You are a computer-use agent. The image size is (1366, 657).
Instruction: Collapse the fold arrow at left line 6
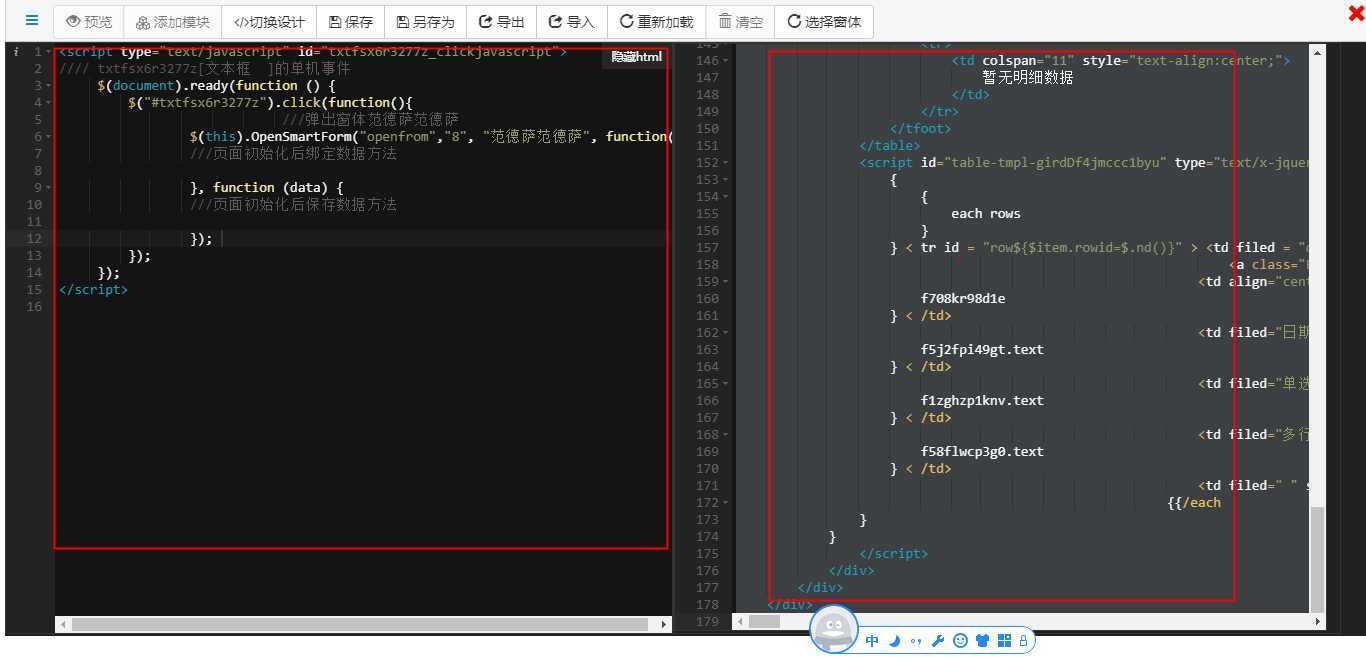point(49,137)
